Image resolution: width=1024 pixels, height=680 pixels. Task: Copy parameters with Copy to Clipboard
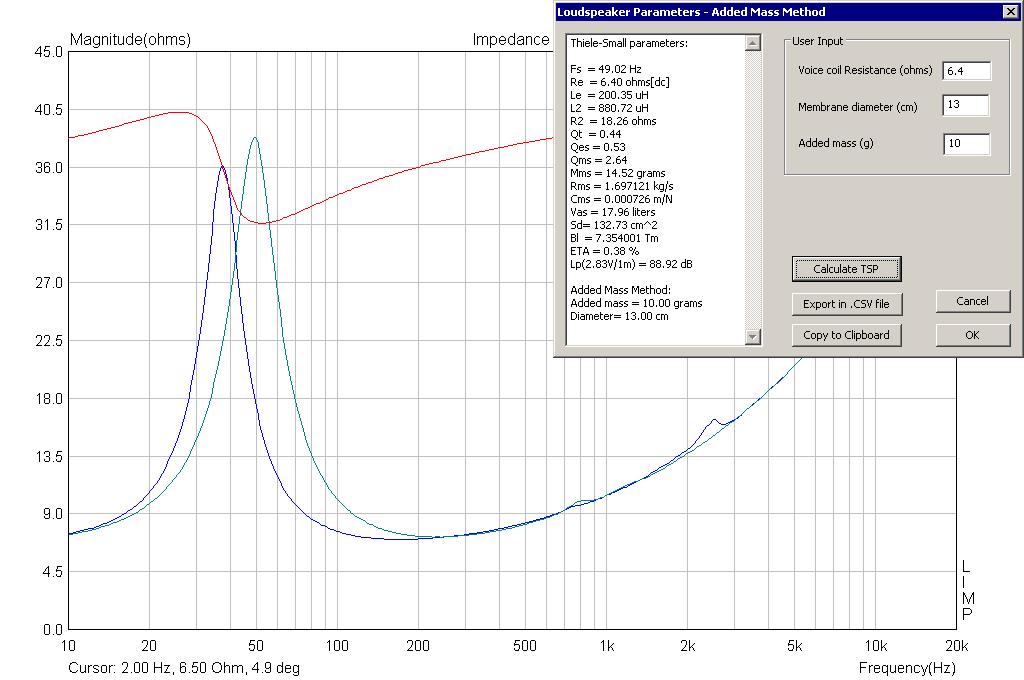846,335
